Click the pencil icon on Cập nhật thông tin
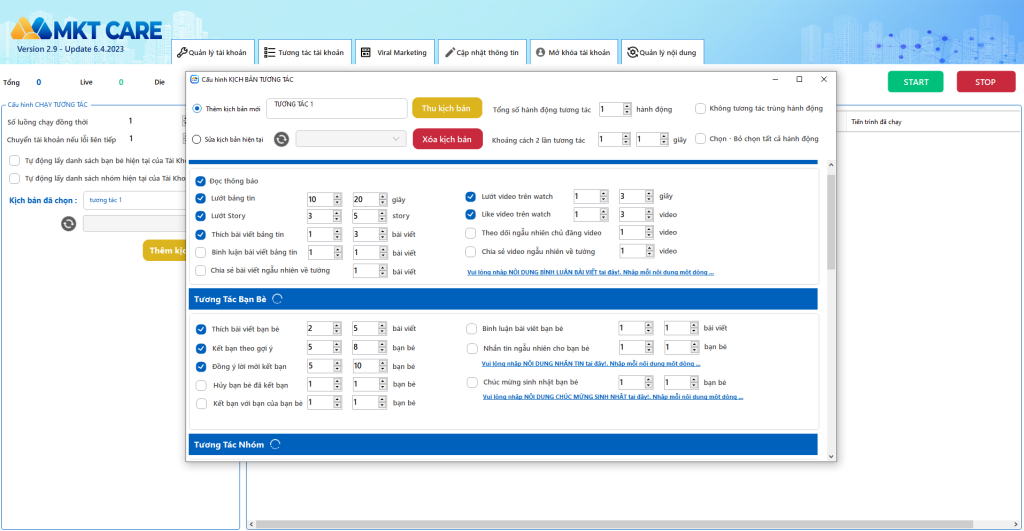The height and width of the screenshot is (531, 1024). 449,52
